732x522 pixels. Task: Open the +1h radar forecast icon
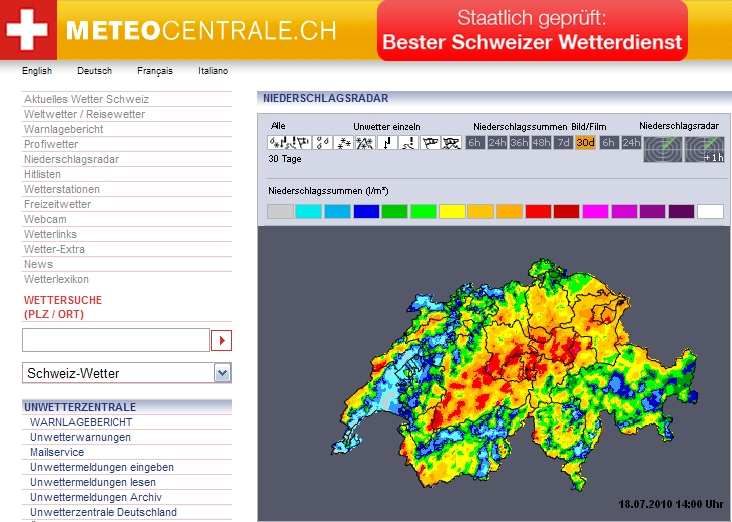coord(704,149)
